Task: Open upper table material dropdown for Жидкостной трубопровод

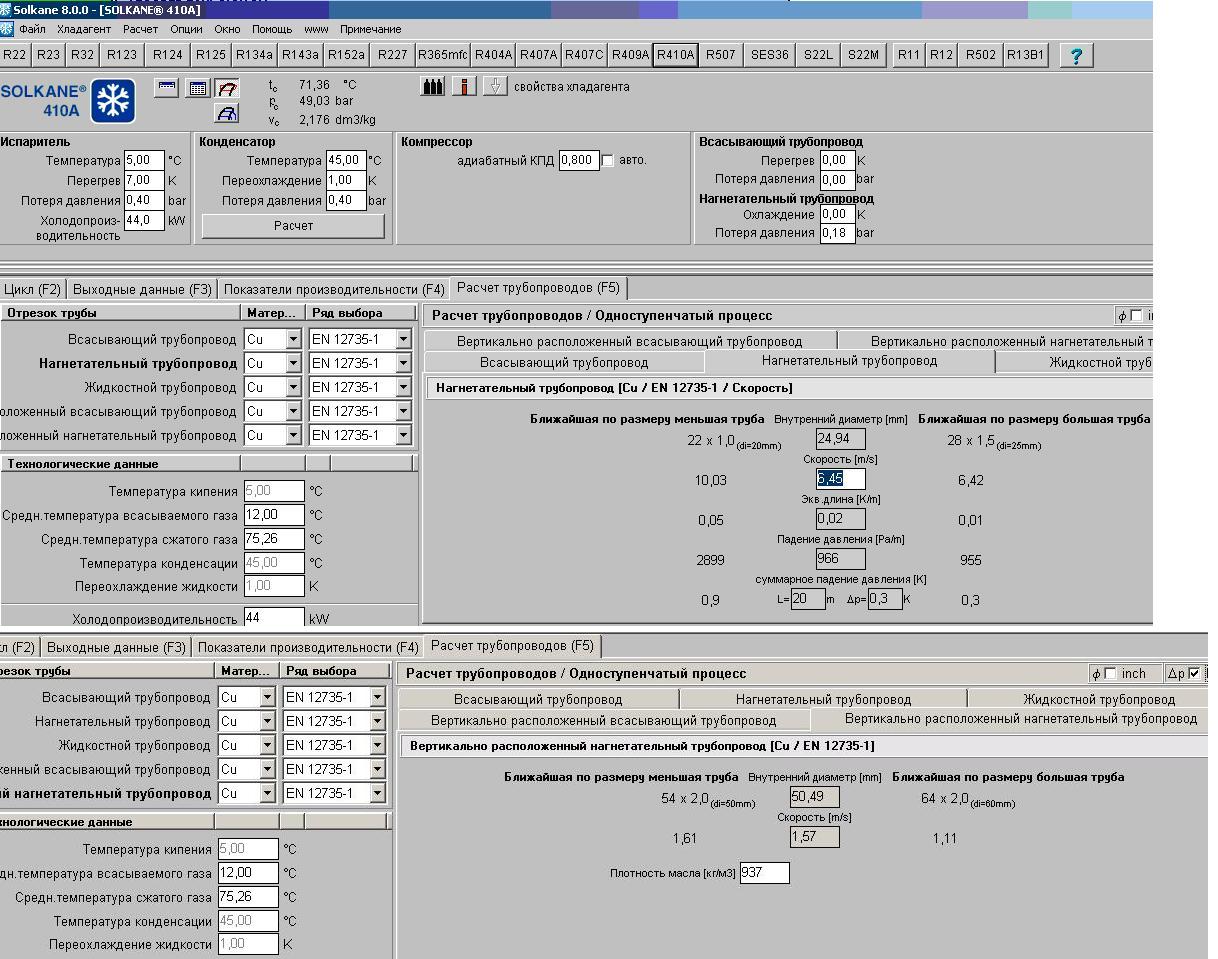Action: (293, 388)
